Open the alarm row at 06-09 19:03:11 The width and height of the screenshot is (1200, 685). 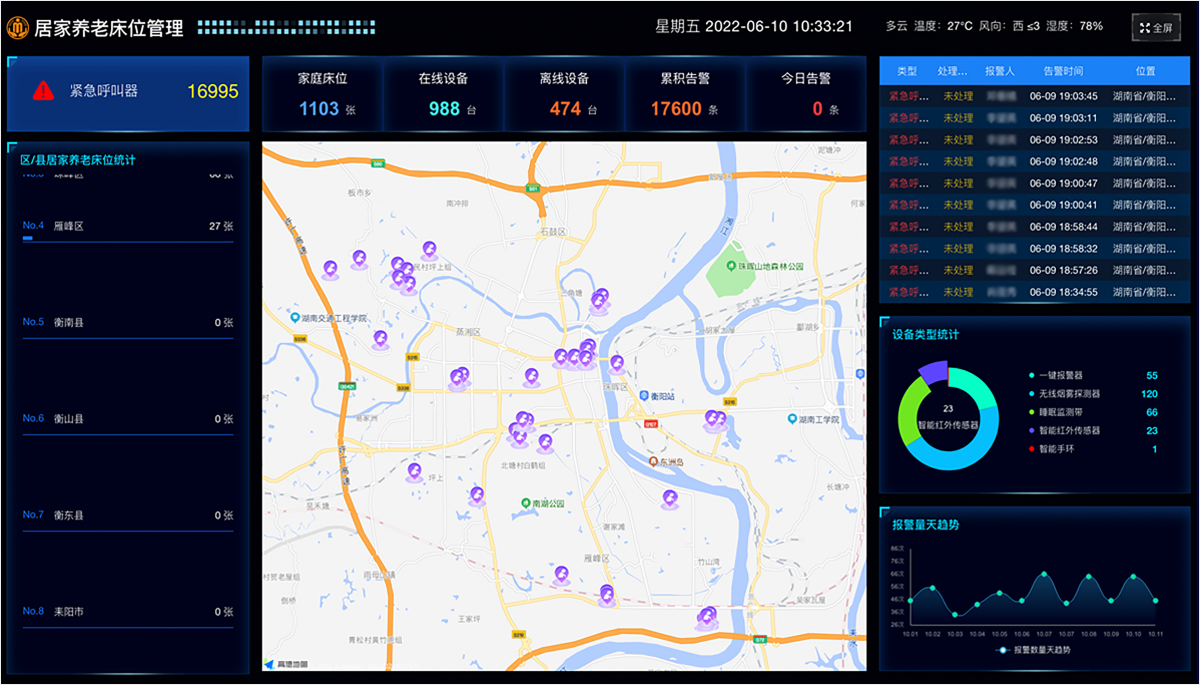point(1035,118)
